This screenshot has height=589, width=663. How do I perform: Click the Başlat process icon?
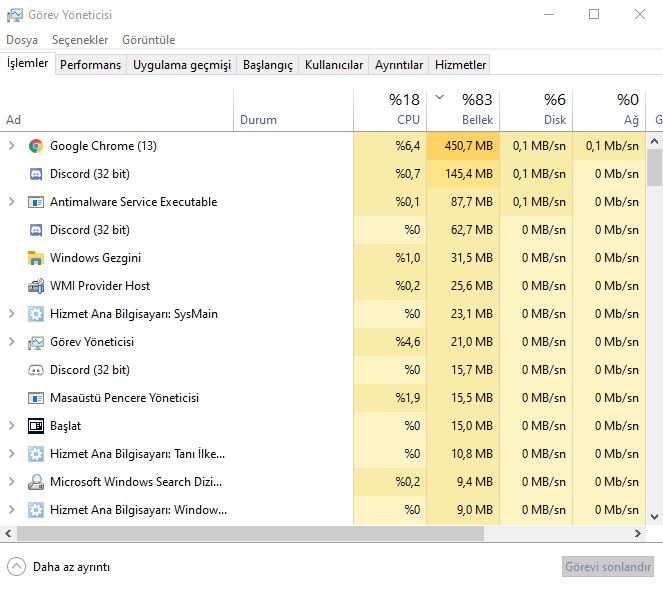36,426
